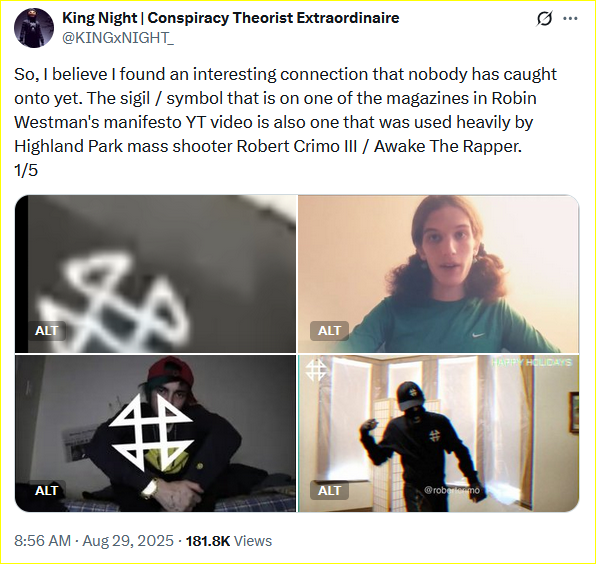Image resolution: width=596 pixels, height=564 pixels.
Task: Click the @robertcrimo watermark in the image
Action: point(452,490)
